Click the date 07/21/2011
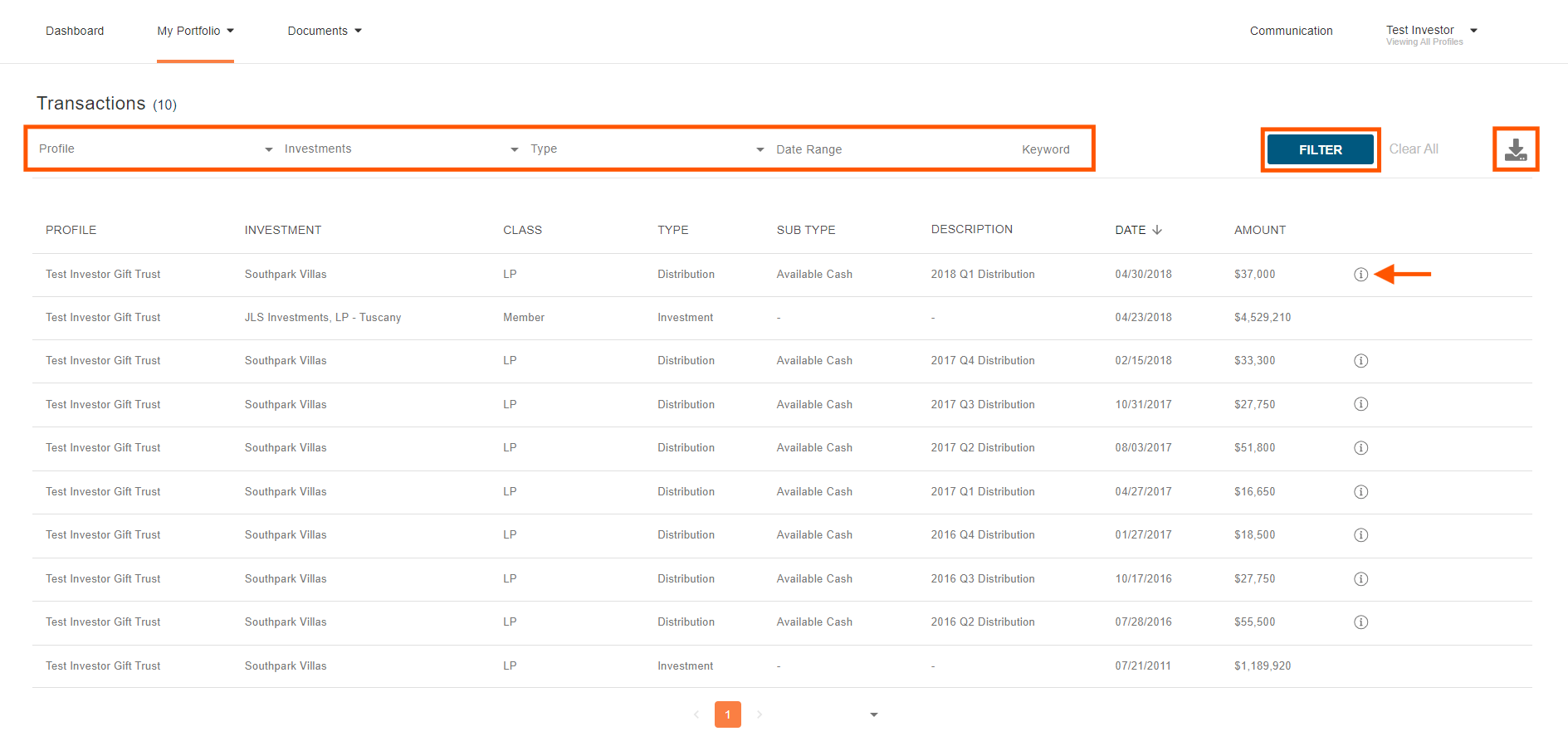The width and height of the screenshot is (1568, 741). tap(1143, 666)
